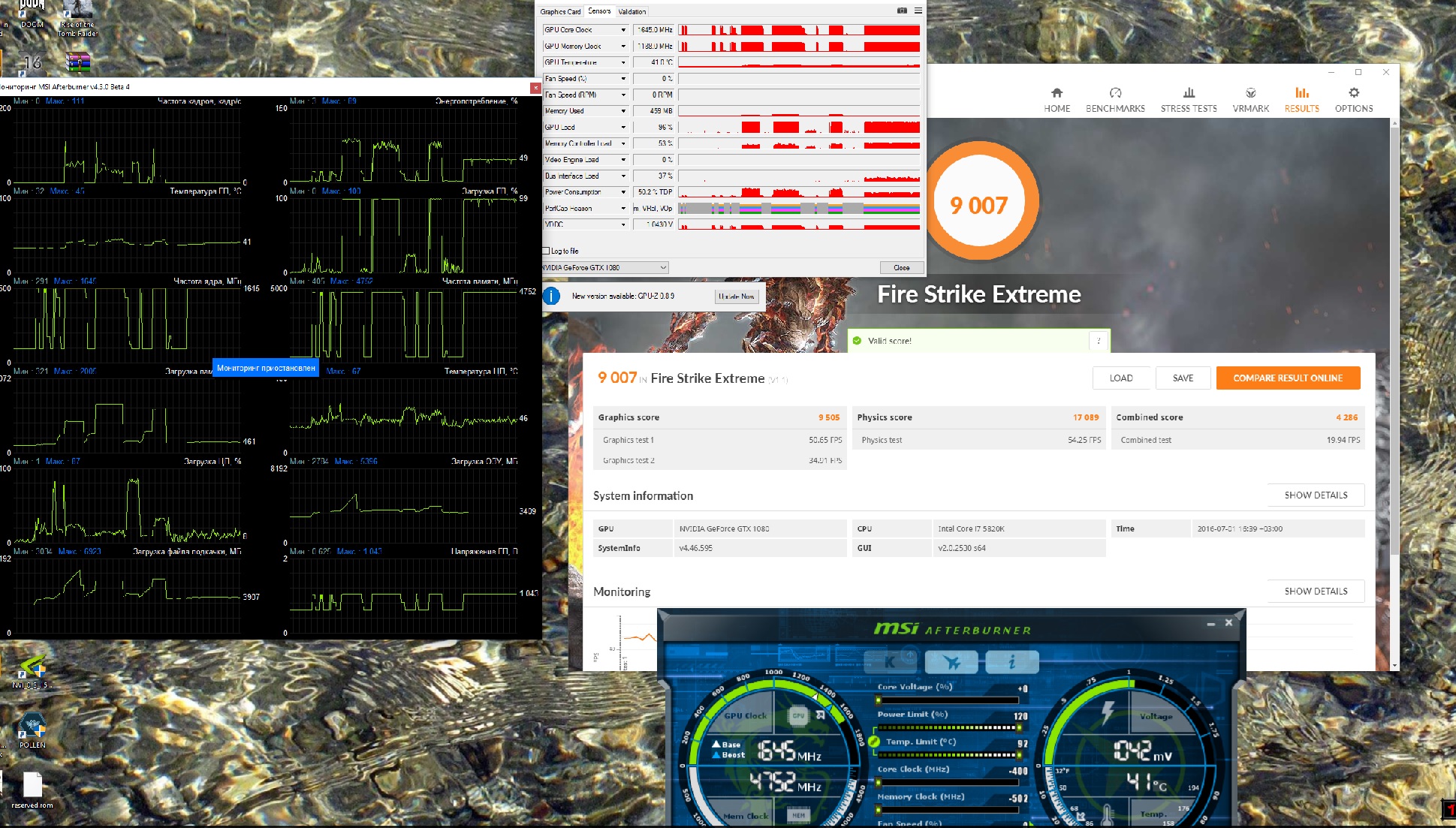1456x828 pixels.
Task: Go to 3DMark Stress Tests
Action: click(x=1188, y=99)
